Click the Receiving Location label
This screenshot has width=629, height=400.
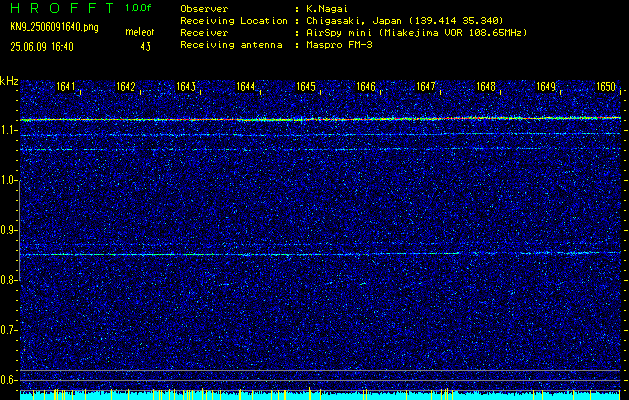pyautogui.click(x=234, y=20)
